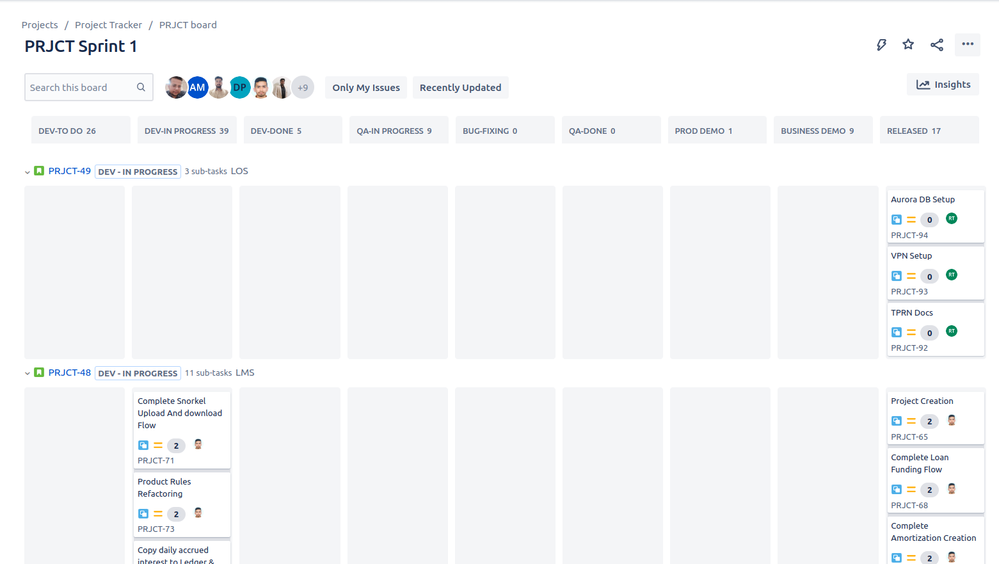Collapse the PRJCT-49 swimlane
This screenshot has width=999, height=564.
27,172
